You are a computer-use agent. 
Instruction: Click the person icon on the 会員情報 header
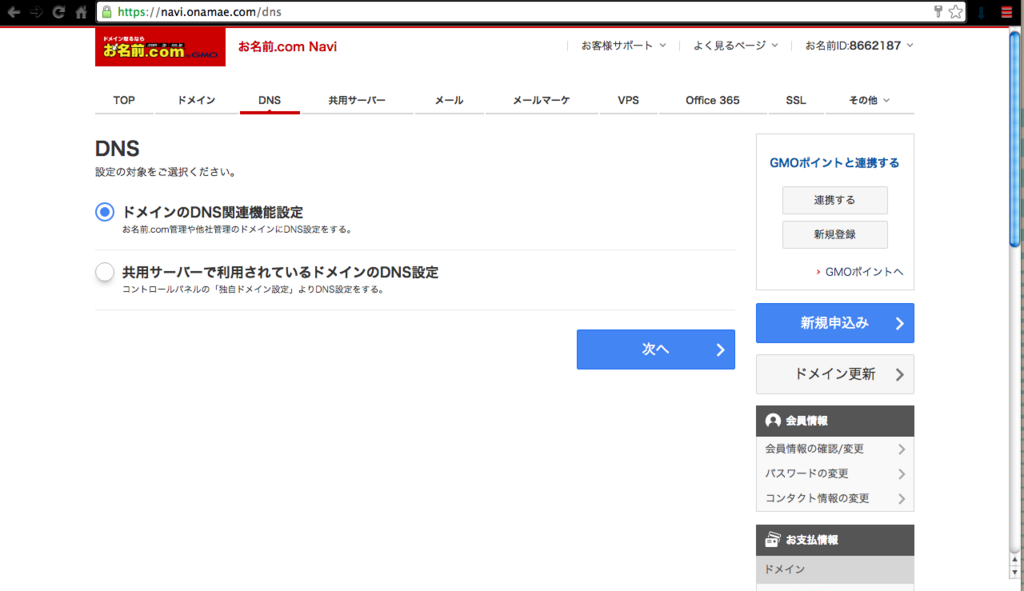(x=772, y=420)
